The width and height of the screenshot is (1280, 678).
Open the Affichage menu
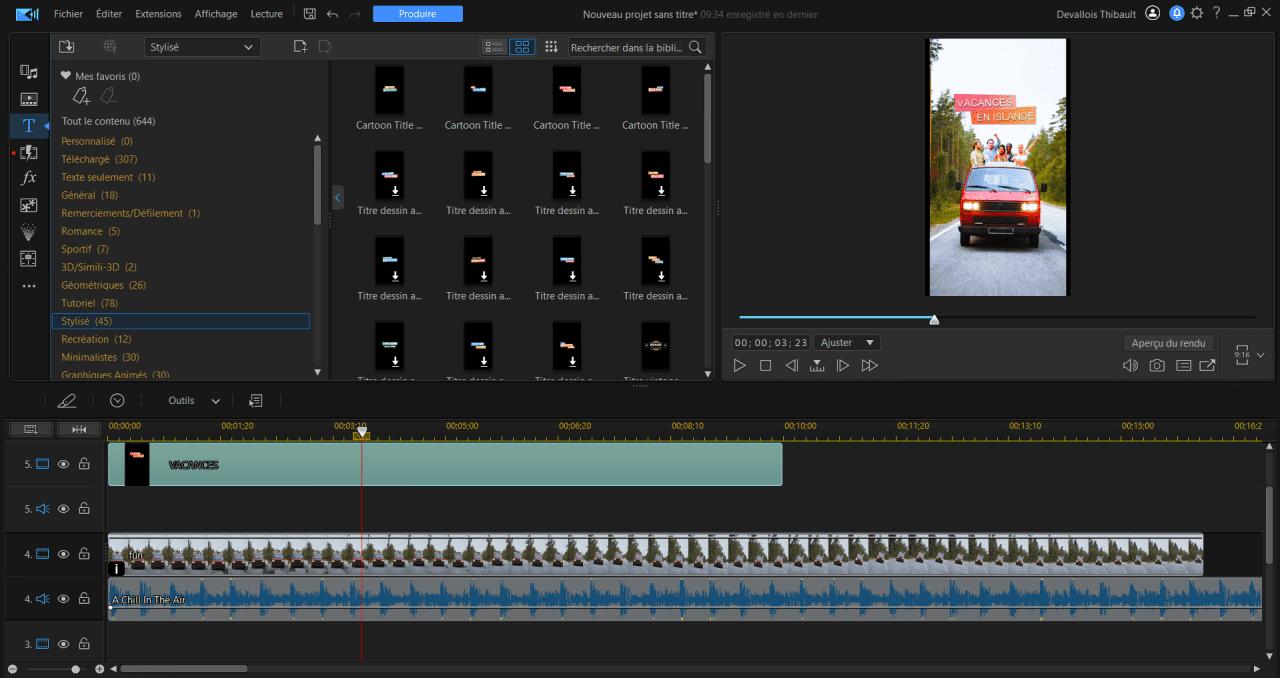216,13
